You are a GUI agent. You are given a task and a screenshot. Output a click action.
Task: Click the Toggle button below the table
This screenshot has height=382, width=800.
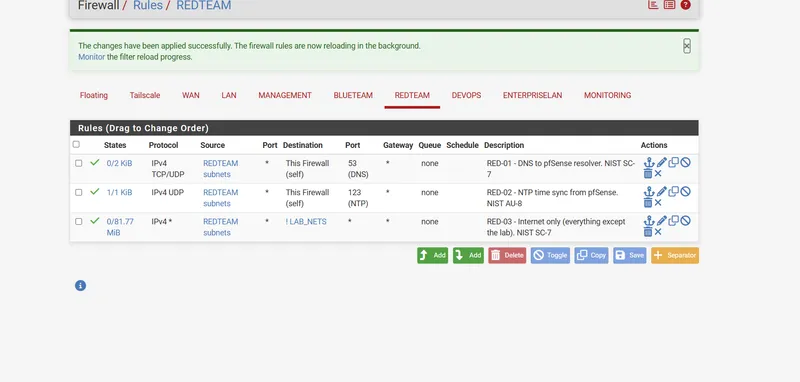(x=551, y=256)
